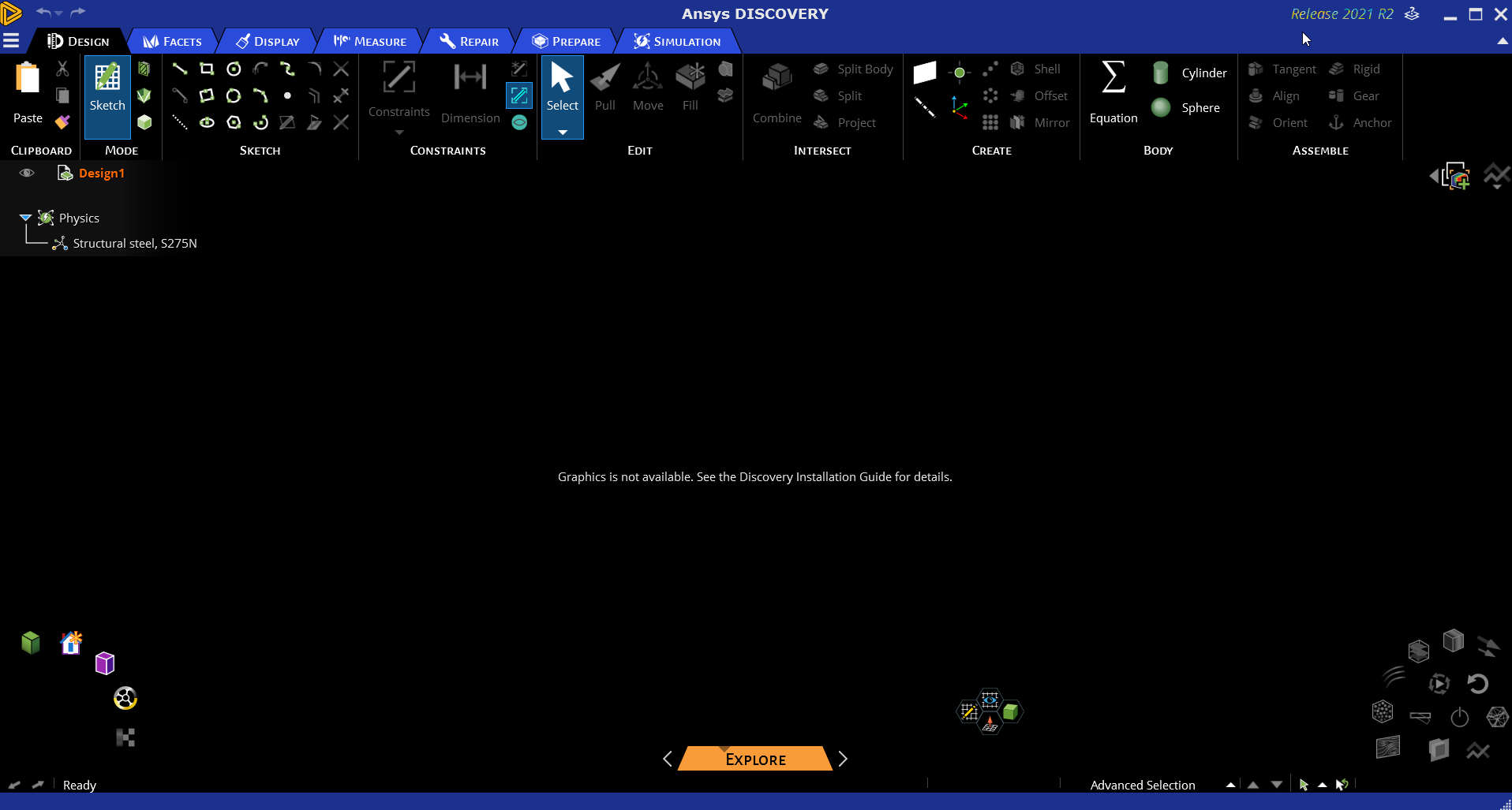Switch to the Display tab

click(268, 41)
